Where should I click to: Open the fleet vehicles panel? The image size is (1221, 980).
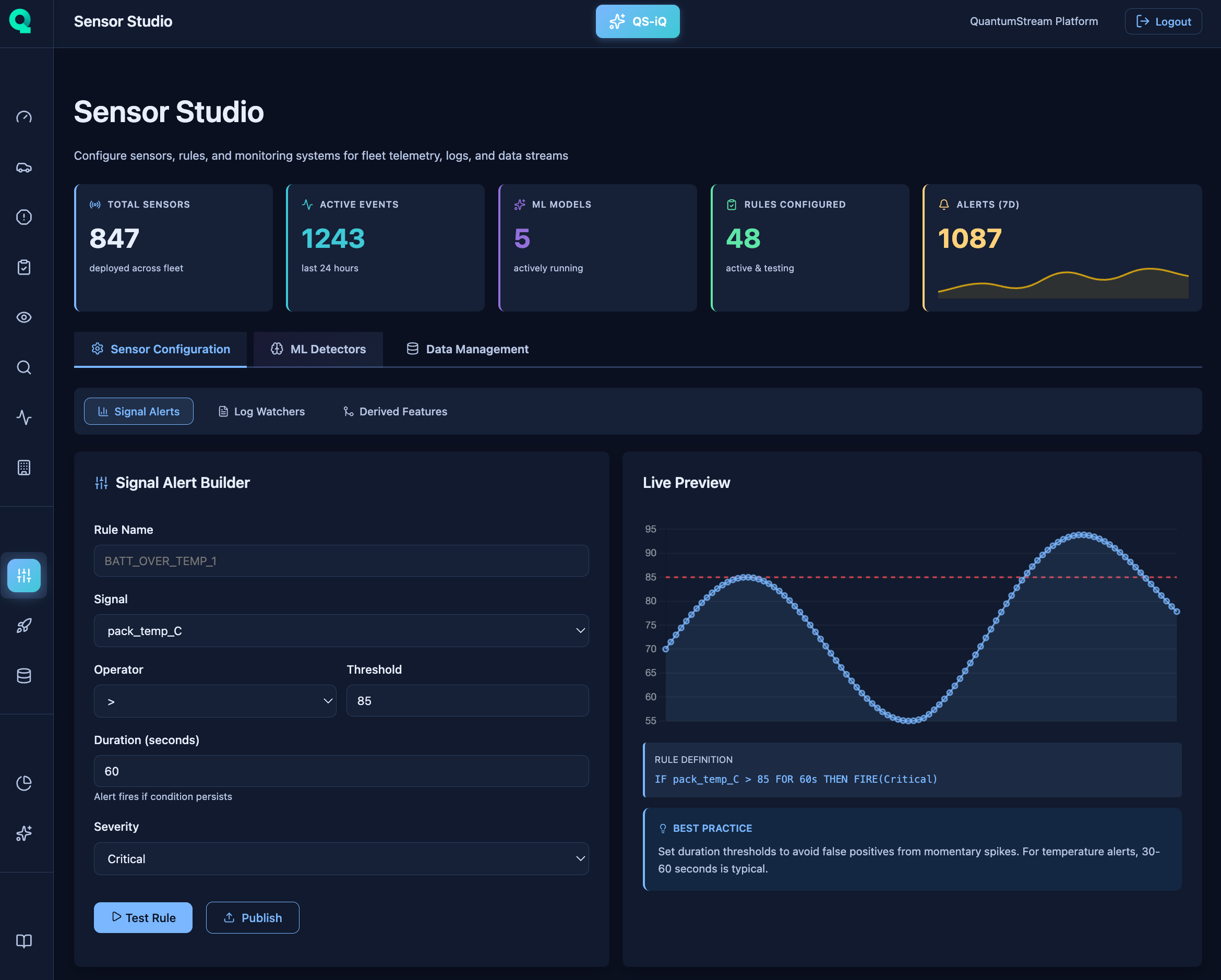tap(24, 168)
